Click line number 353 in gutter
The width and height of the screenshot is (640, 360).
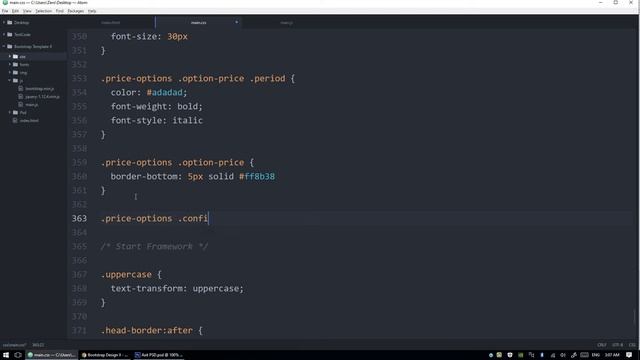79,78
